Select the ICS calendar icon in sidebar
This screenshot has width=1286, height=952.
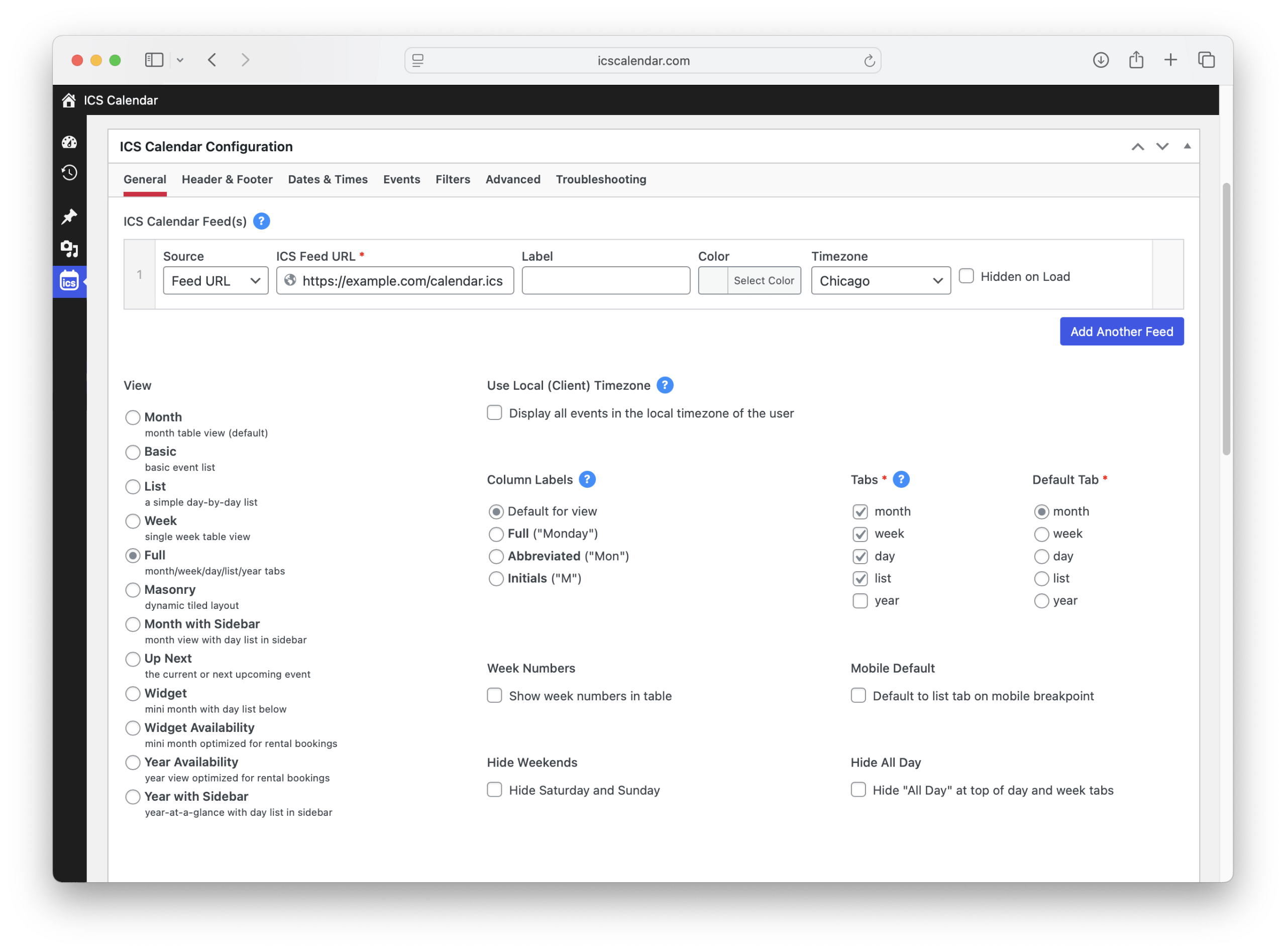(69, 282)
